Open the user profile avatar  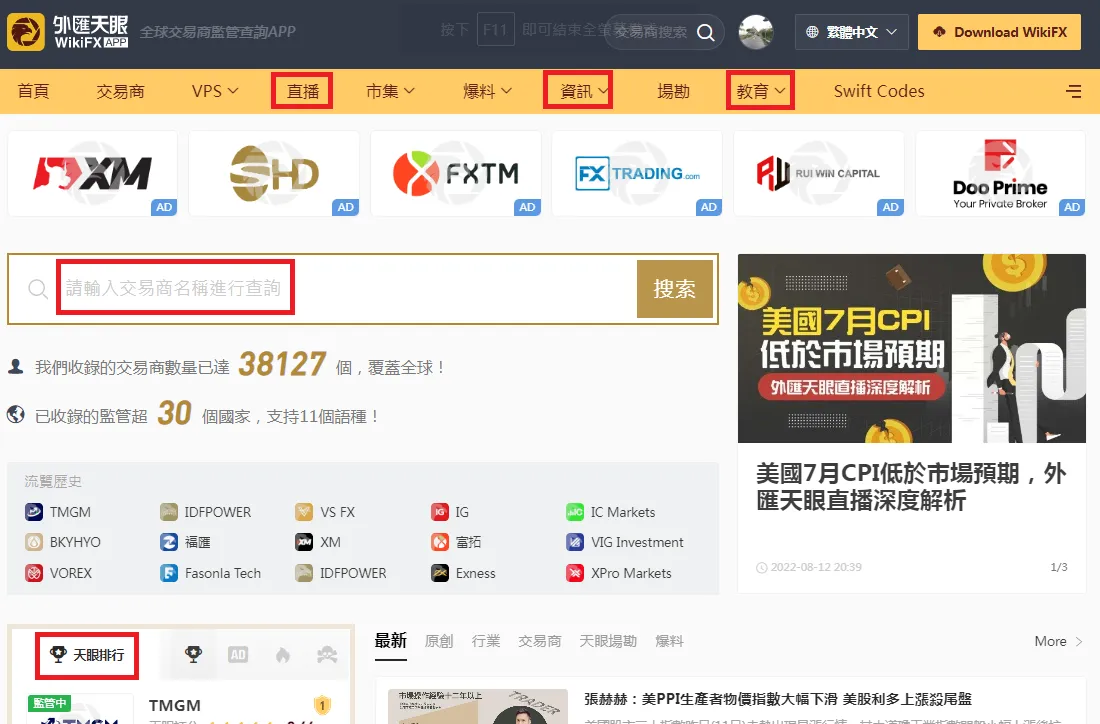756,32
